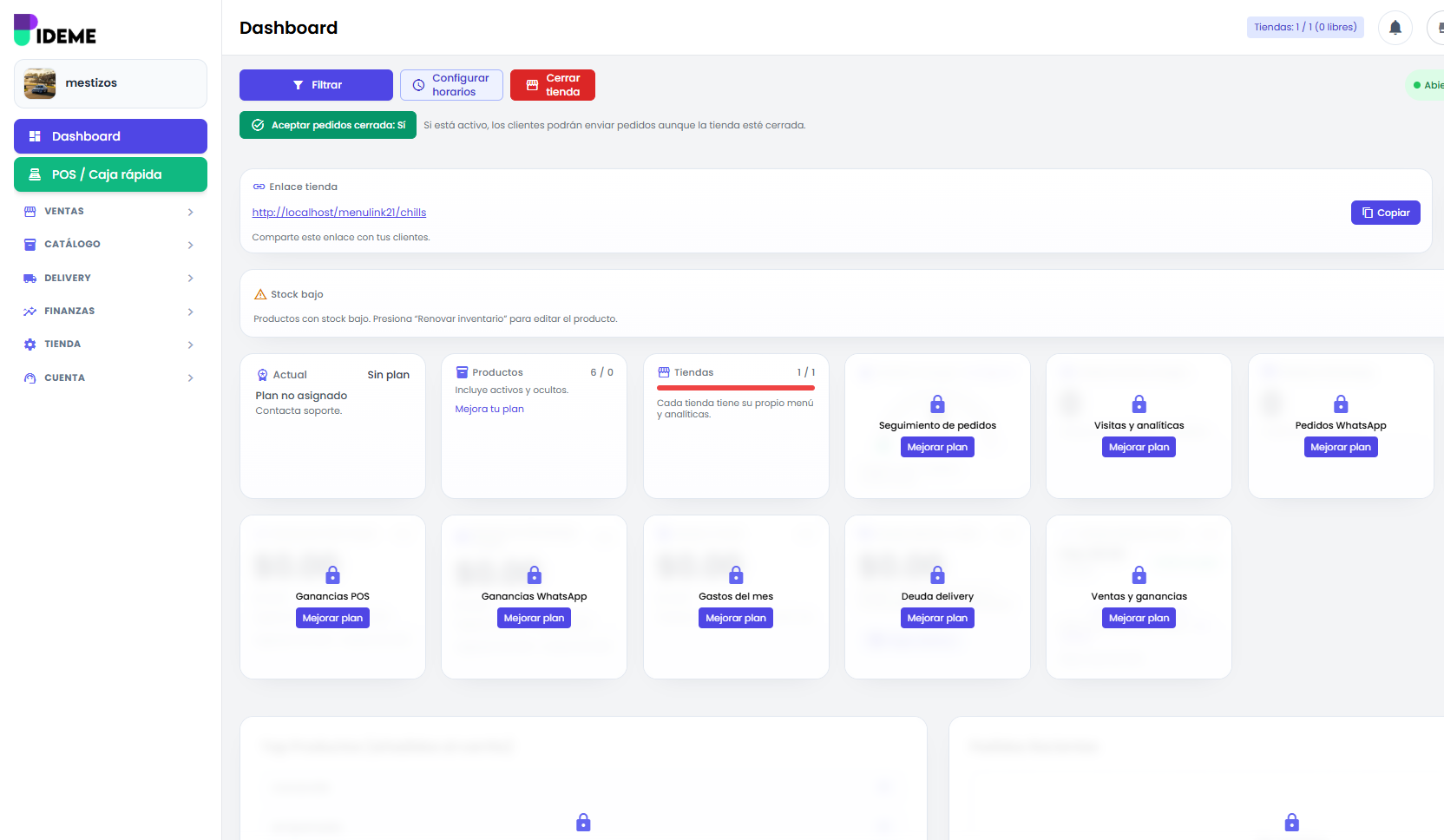Click the Productos '6 / 0' count
This screenshot has width=1444, height=840.
[602, 373]
